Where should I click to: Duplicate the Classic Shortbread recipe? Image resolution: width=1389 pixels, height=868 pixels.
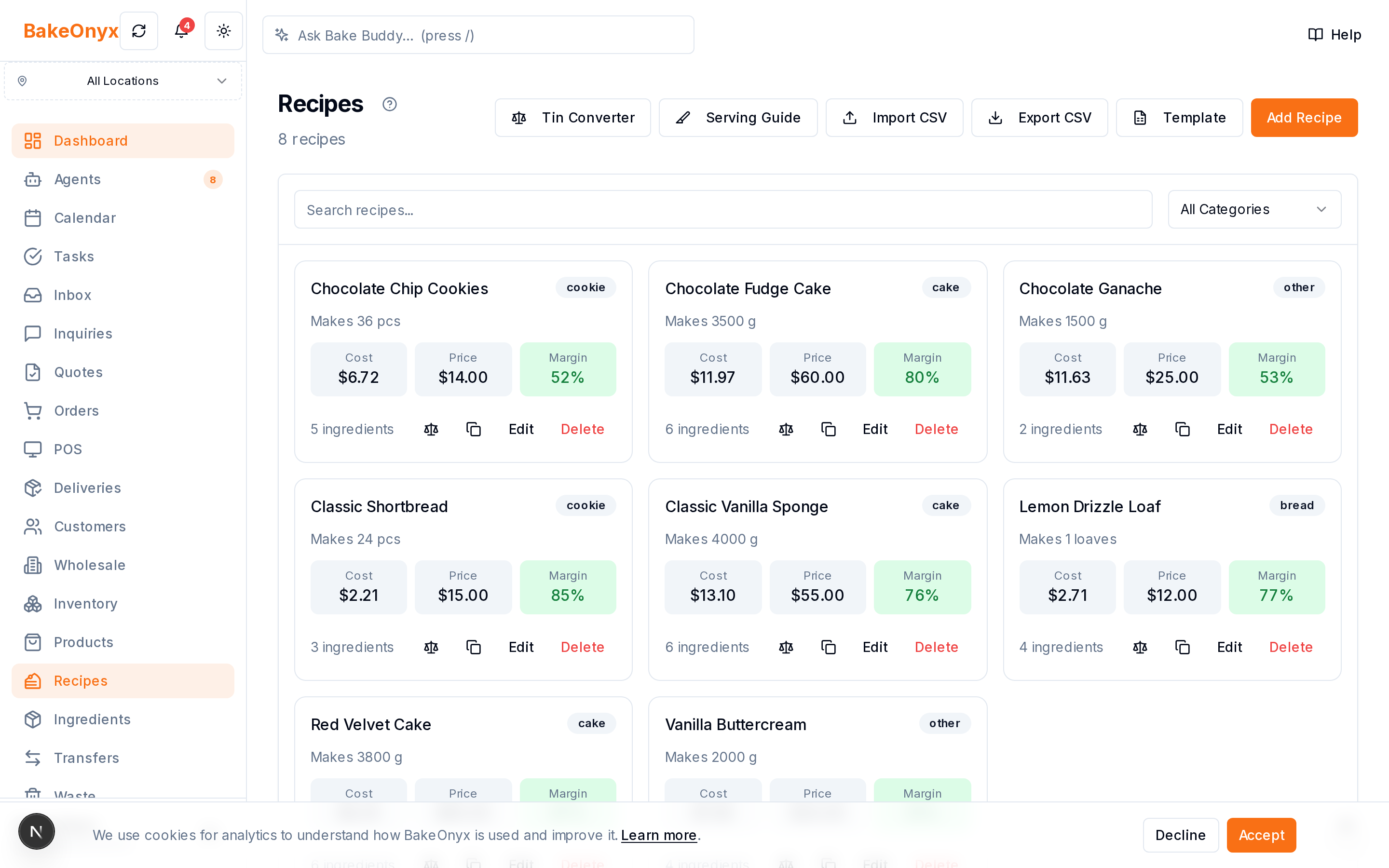474,648
